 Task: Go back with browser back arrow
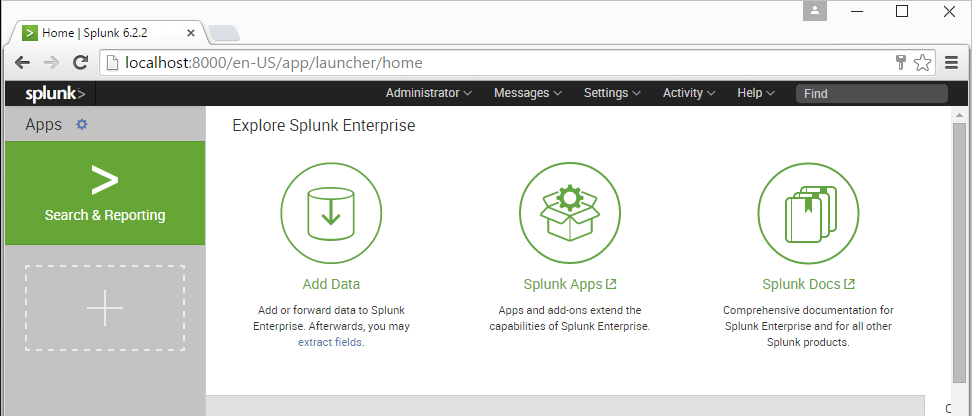(22, 62)
